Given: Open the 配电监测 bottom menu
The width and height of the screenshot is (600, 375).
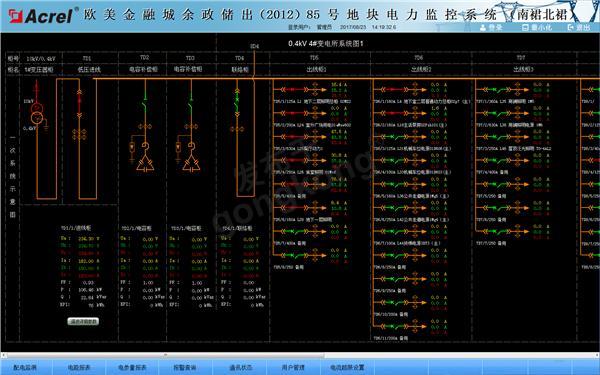Looking at the screenshot, I should pyautogui.click(x=25, y=367).
